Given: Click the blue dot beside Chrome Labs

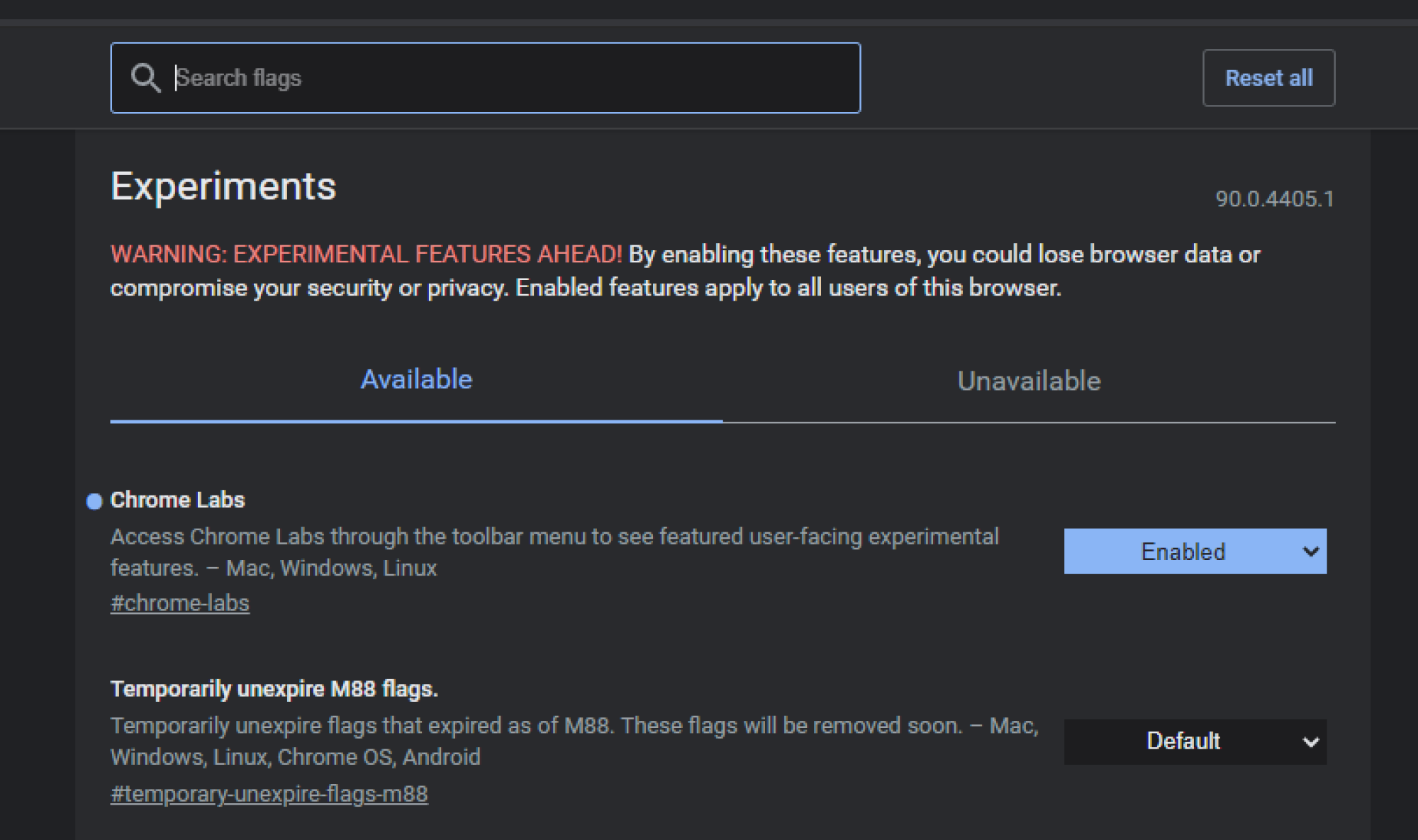Looking at the screenshot, I should pos(94,501).
